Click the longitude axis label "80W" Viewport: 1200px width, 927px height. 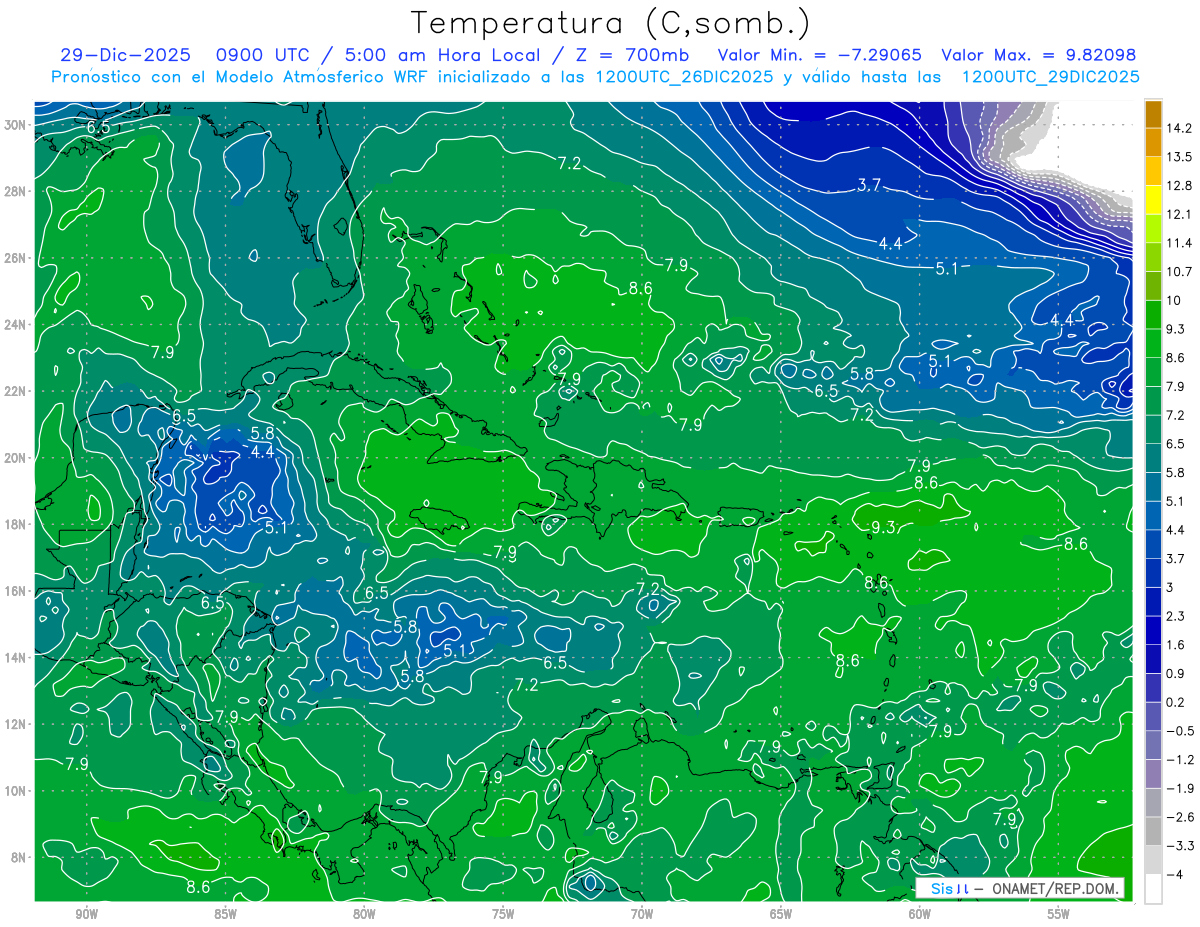[364, 914]
